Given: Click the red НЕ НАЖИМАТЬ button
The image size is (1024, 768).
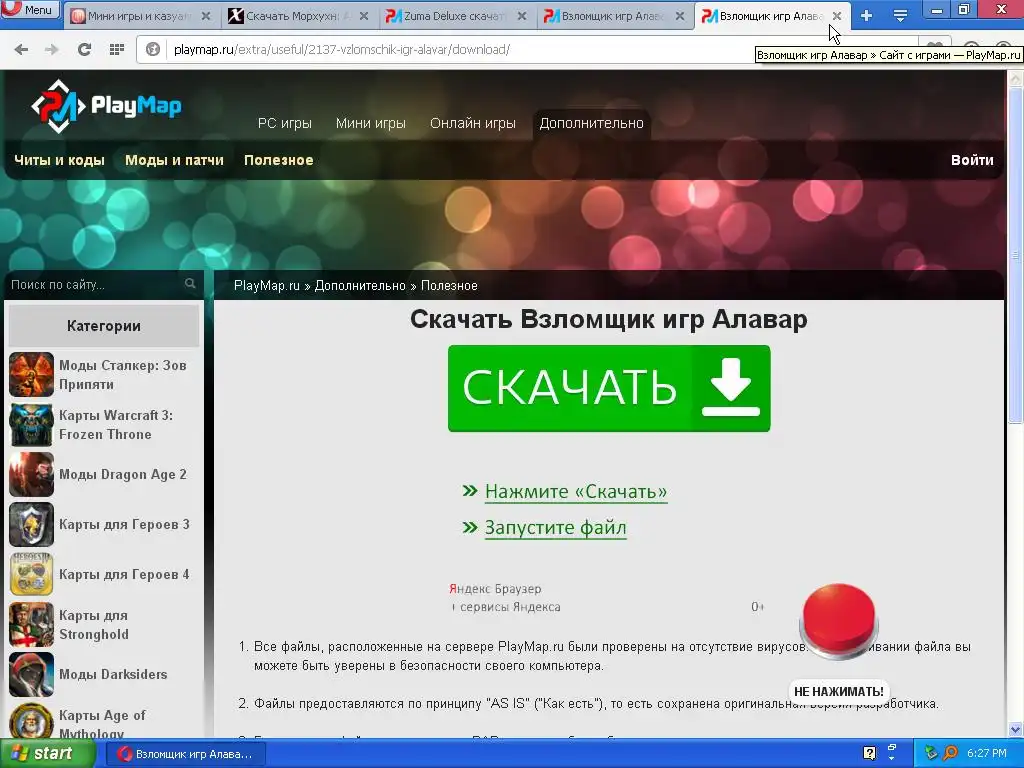Looking at the screenshot, I should click(839, 620).
